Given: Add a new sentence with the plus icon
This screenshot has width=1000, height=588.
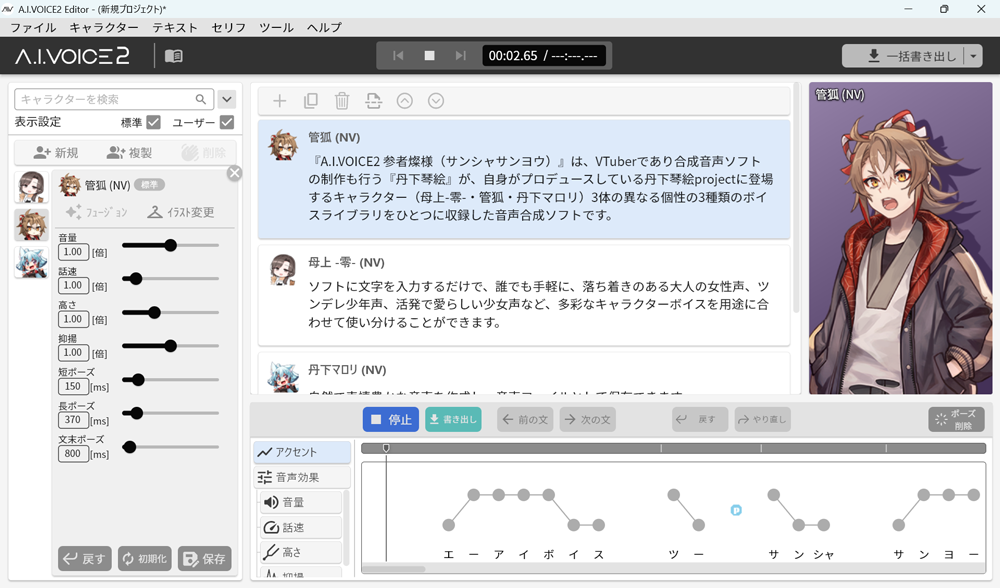Looking at the screenshot, I should point(279,100).
